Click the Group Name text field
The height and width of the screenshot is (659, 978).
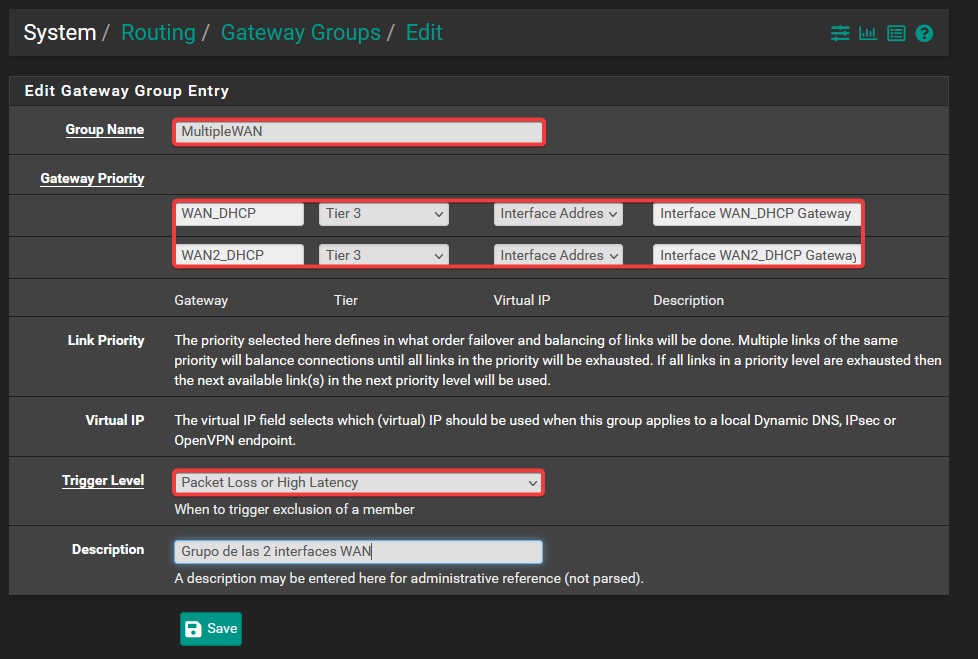[x=358, y=131]
